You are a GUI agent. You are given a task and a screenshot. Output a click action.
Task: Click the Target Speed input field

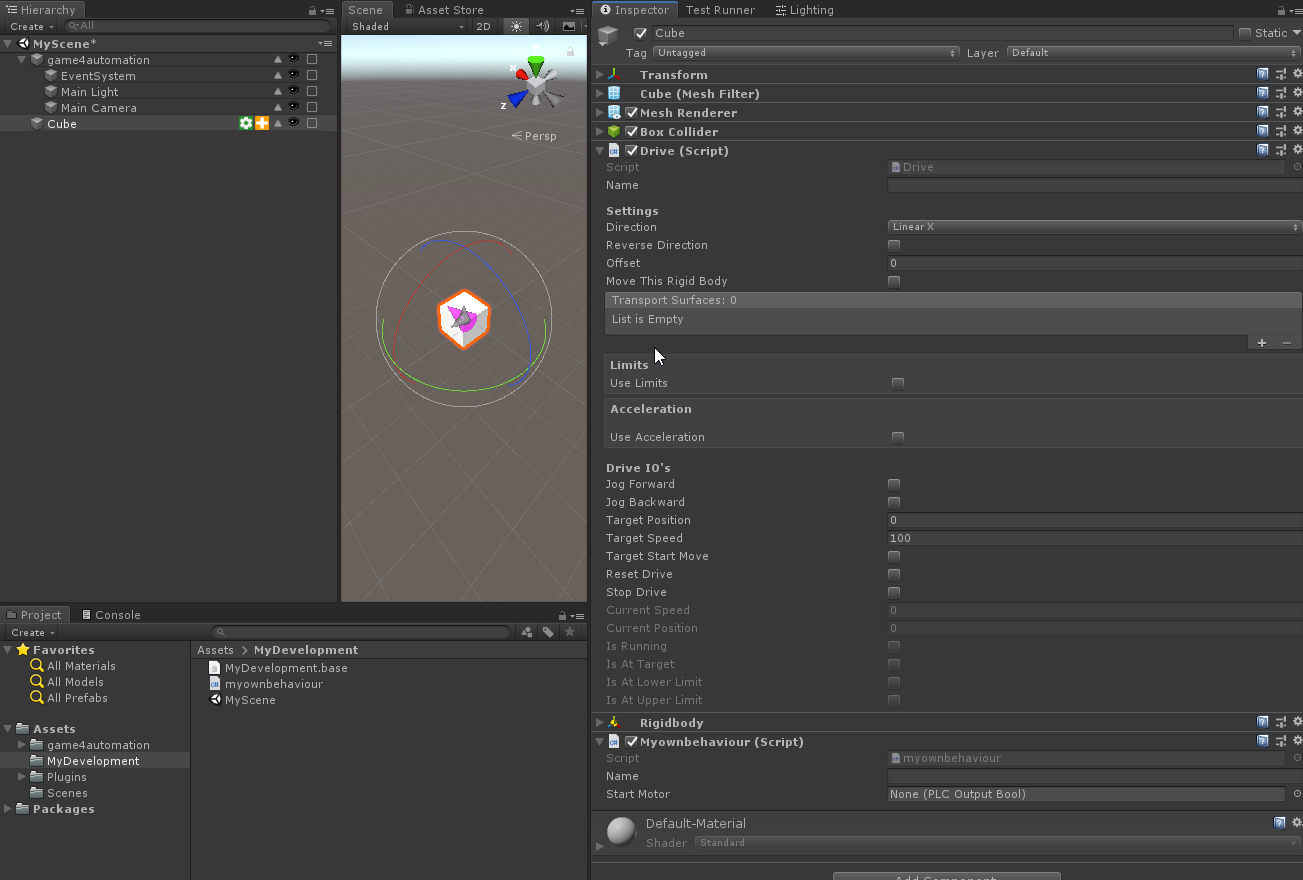coord(1094,538)
